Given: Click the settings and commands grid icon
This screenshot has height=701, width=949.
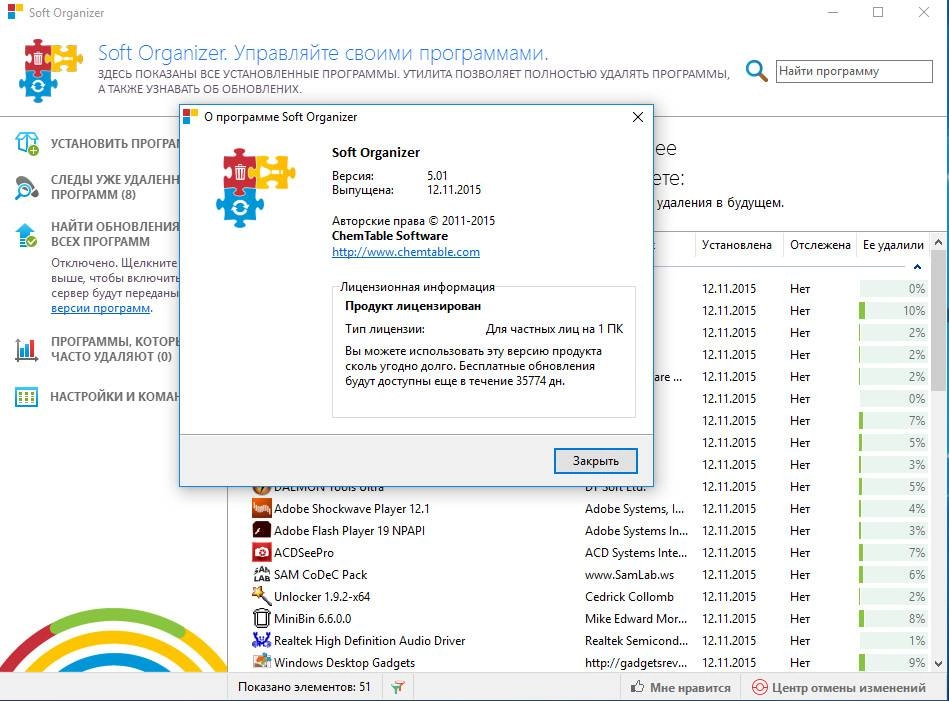Looking at the screenshot, I should click(x=27, y=397).
